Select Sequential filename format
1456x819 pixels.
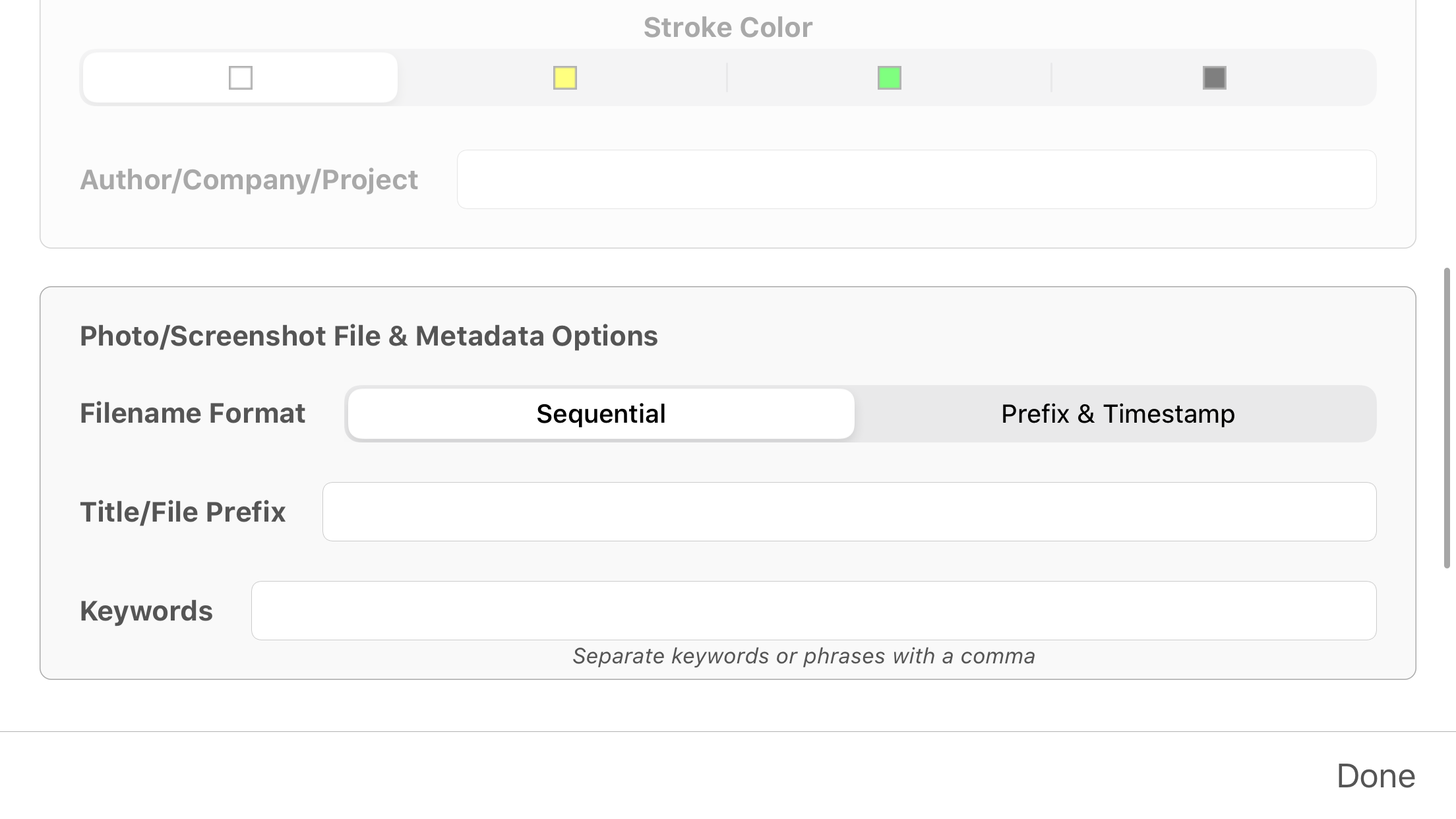click(x=601, y=414)
